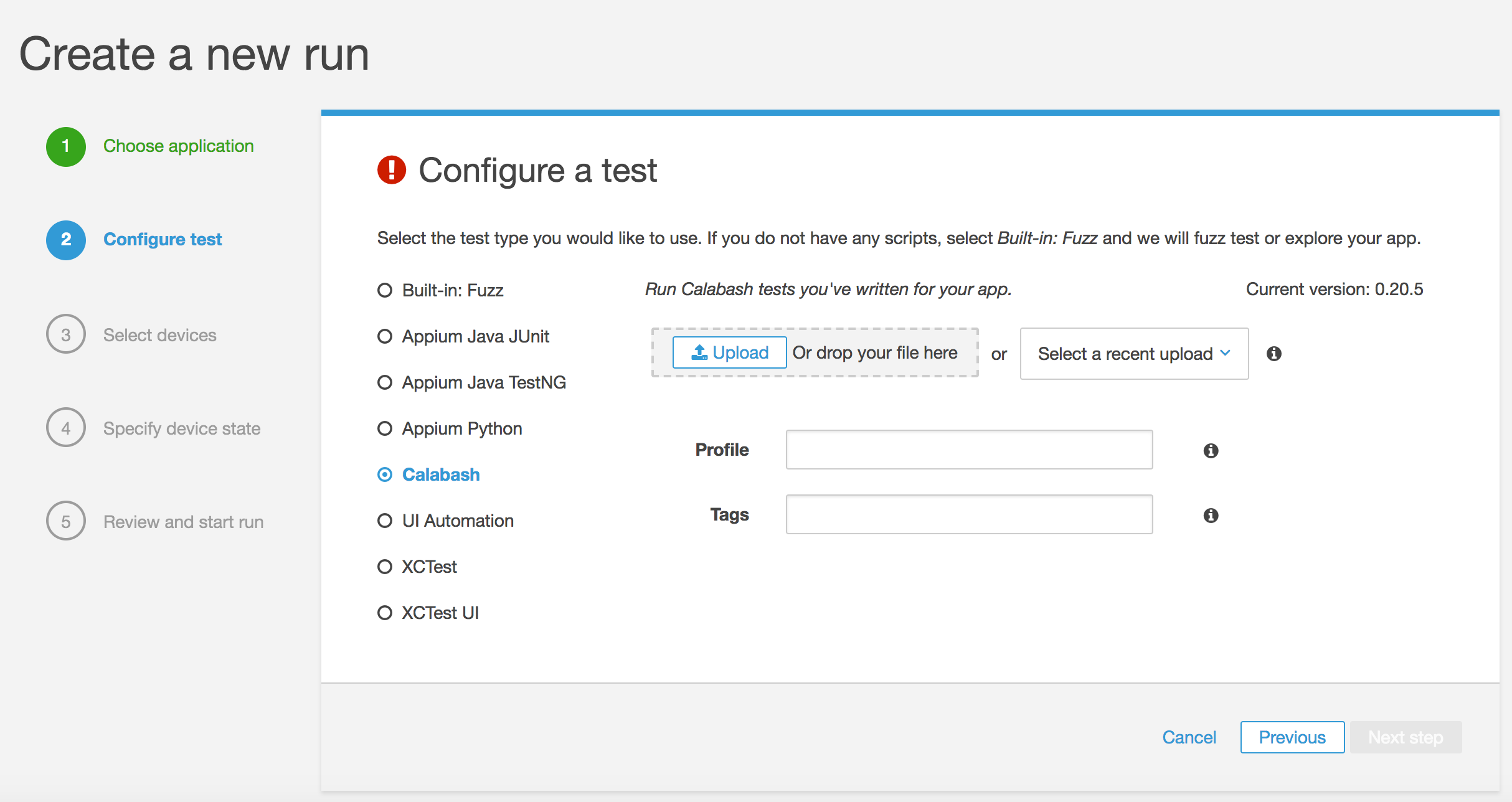Focus the Profile text field
This screenshot has width=1512, height=802.
click(969, 450)
